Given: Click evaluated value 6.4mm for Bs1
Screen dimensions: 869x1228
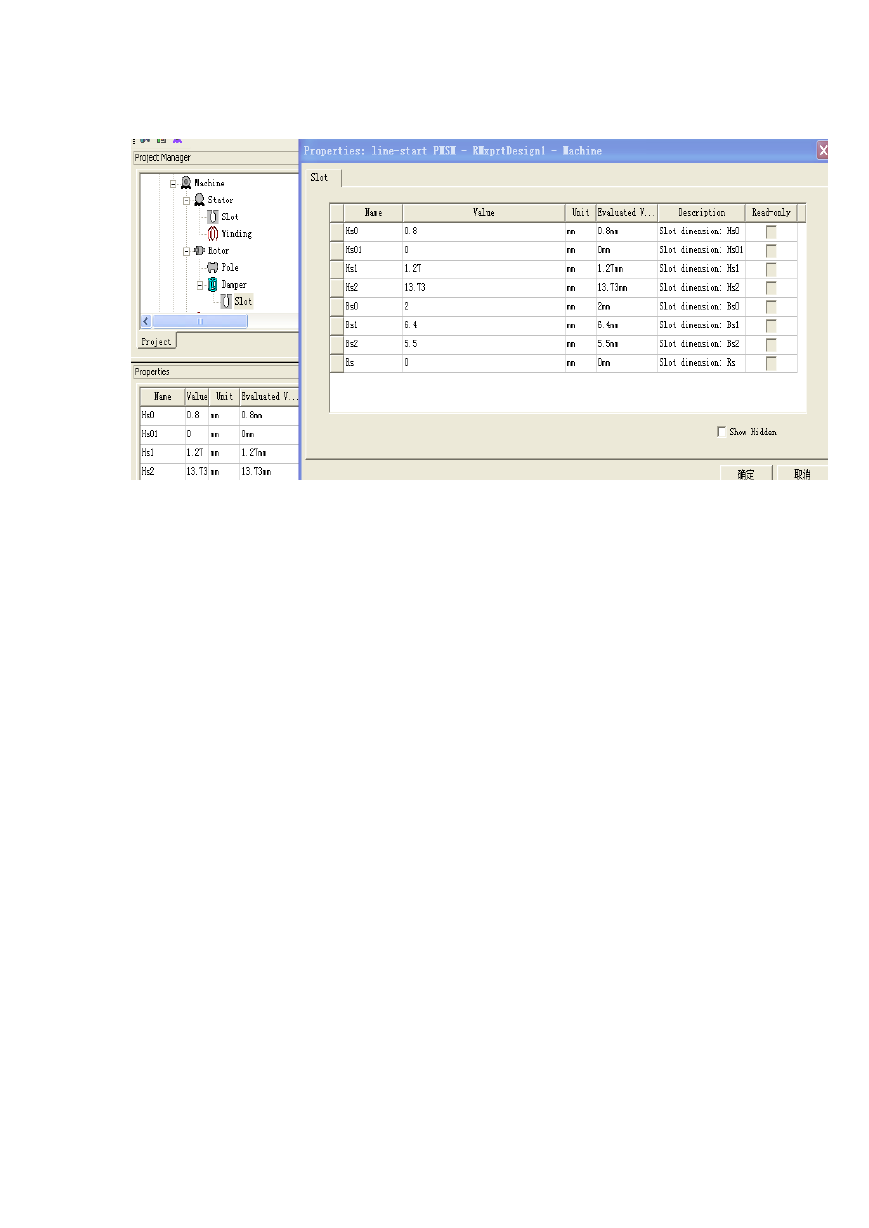Looking at the screenshot, I should click(626, 326).
